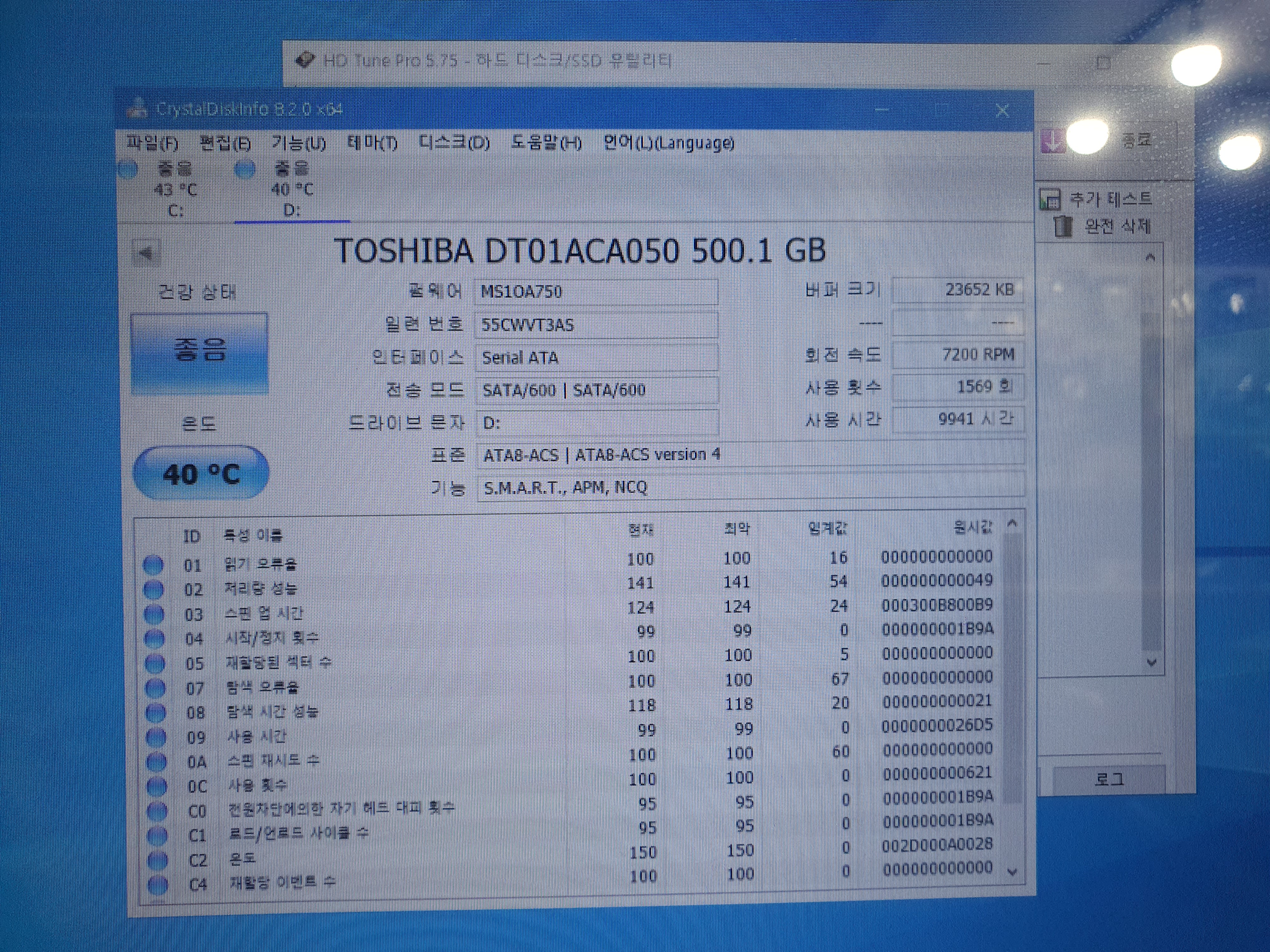Screen dimensions: 1270x952
Task: Select 추가 테스트 tab in HD Tune
Action: [1096, 199]
